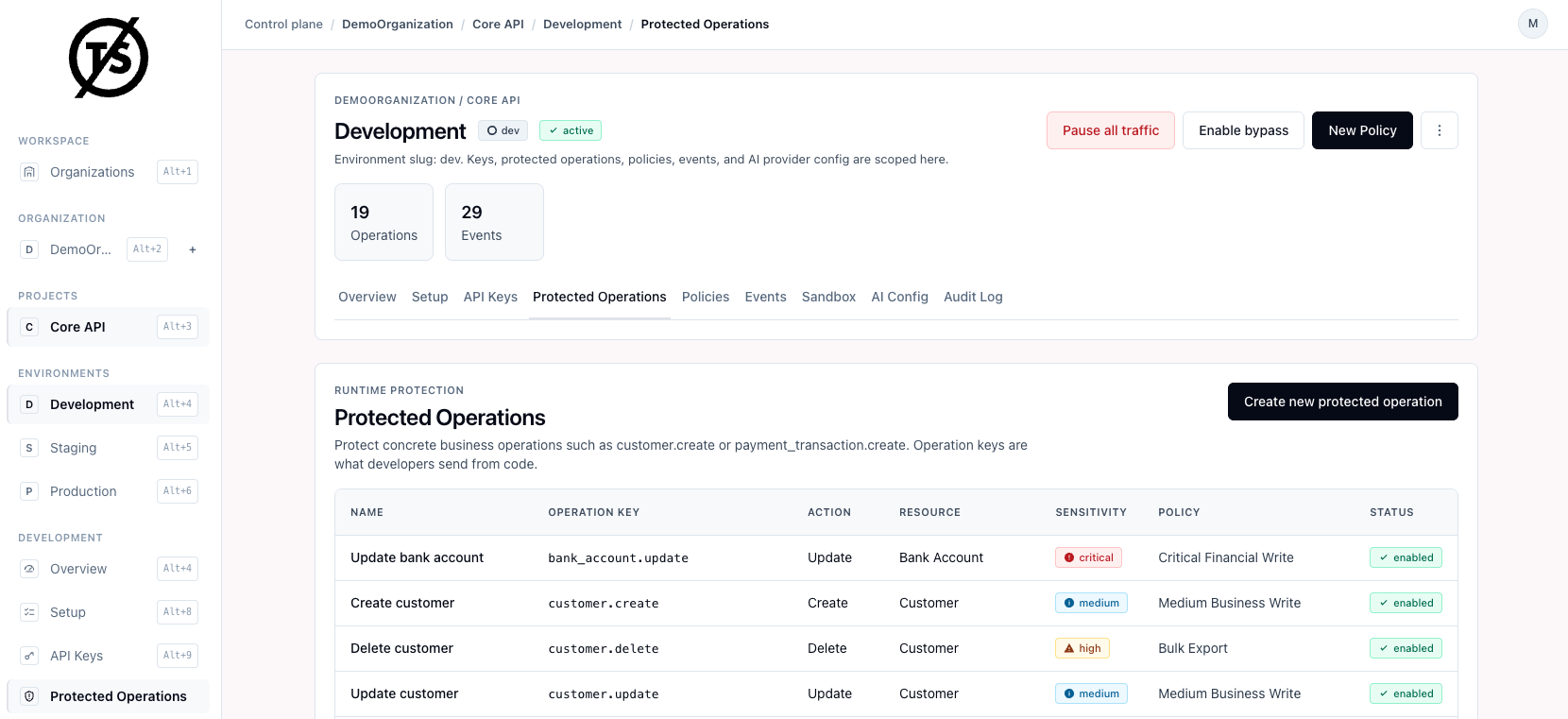Click the Development D environment icon

point(29,404)
